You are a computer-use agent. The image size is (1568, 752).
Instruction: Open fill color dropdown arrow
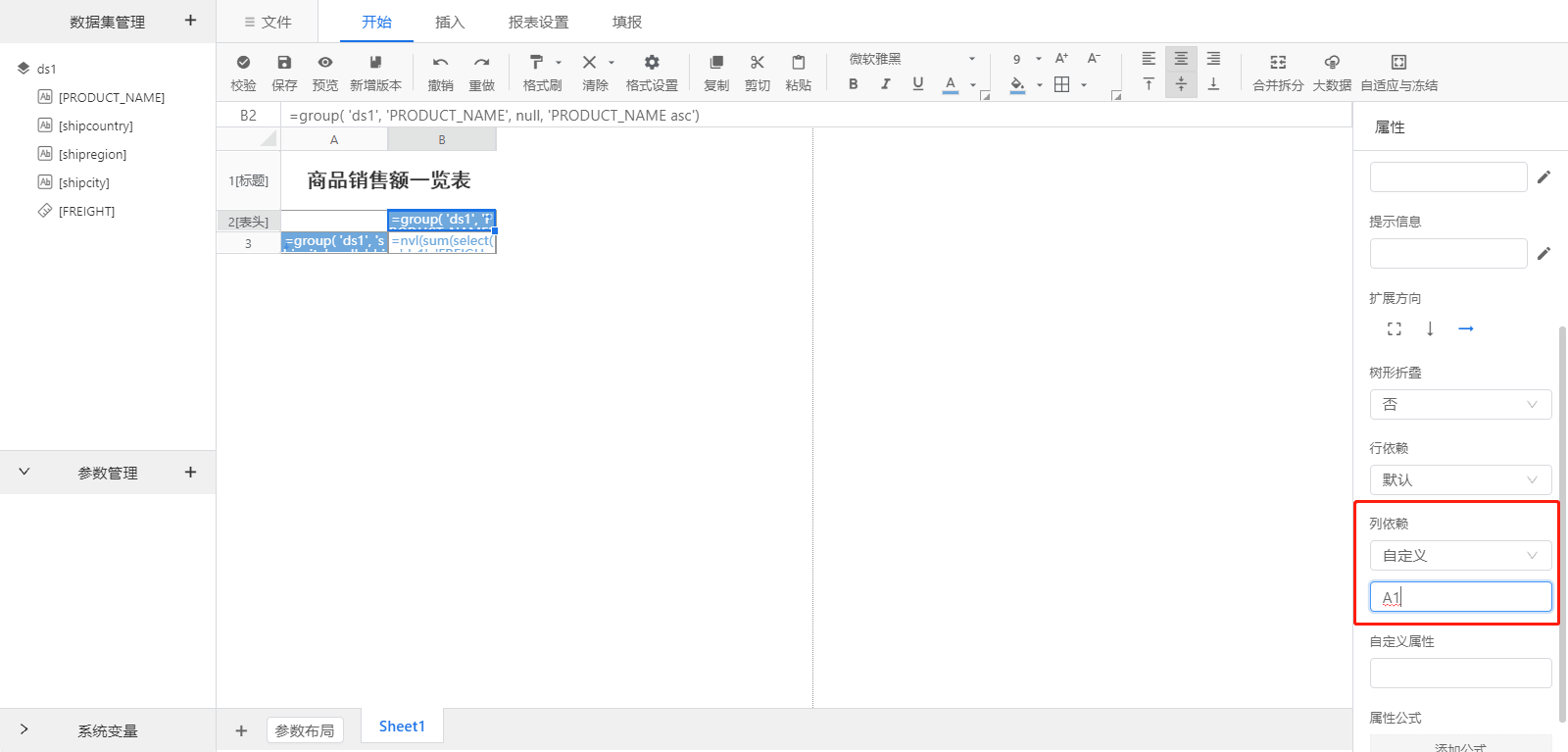click(x=1040, y=85)
